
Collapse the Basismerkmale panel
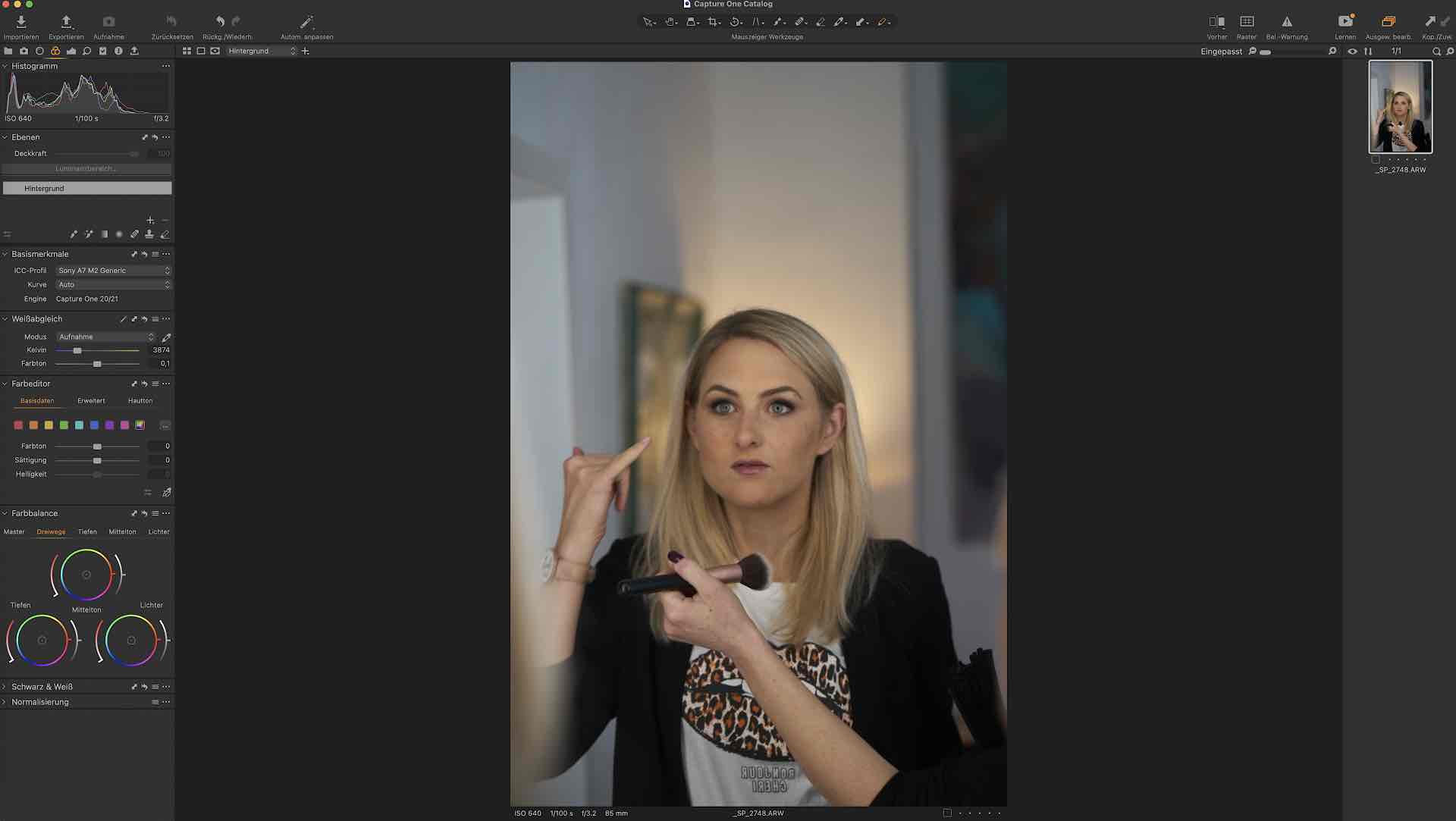tap(5, 254)
